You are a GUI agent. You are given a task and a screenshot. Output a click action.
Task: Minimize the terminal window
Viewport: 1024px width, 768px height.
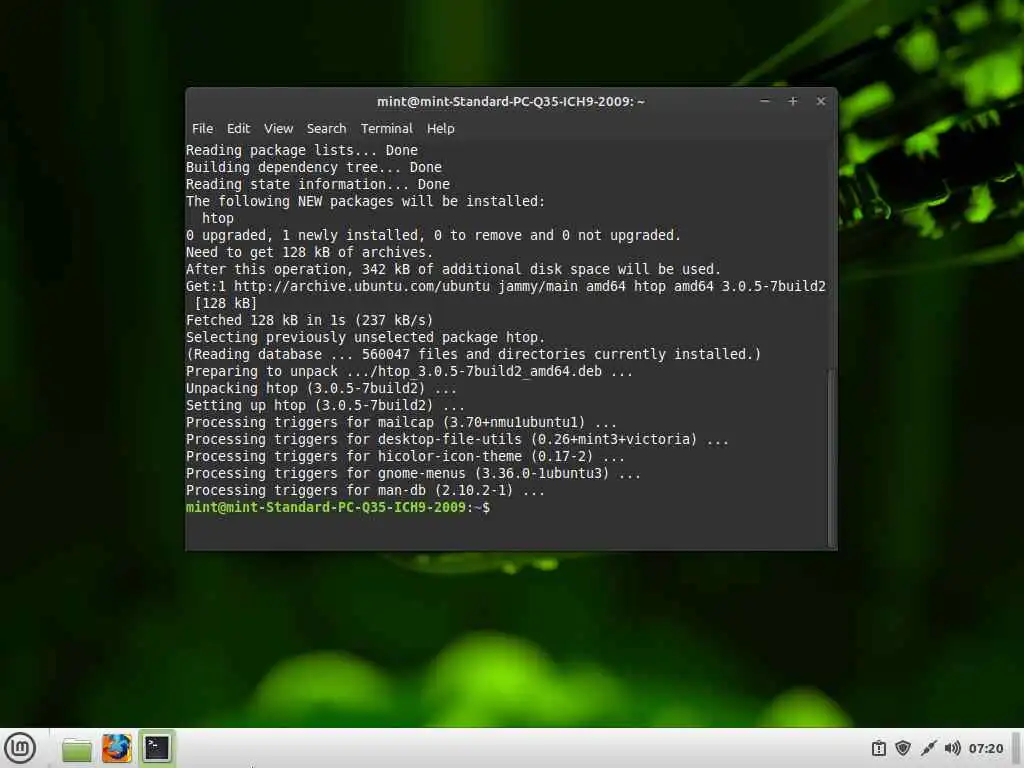(x=765, y=101)
